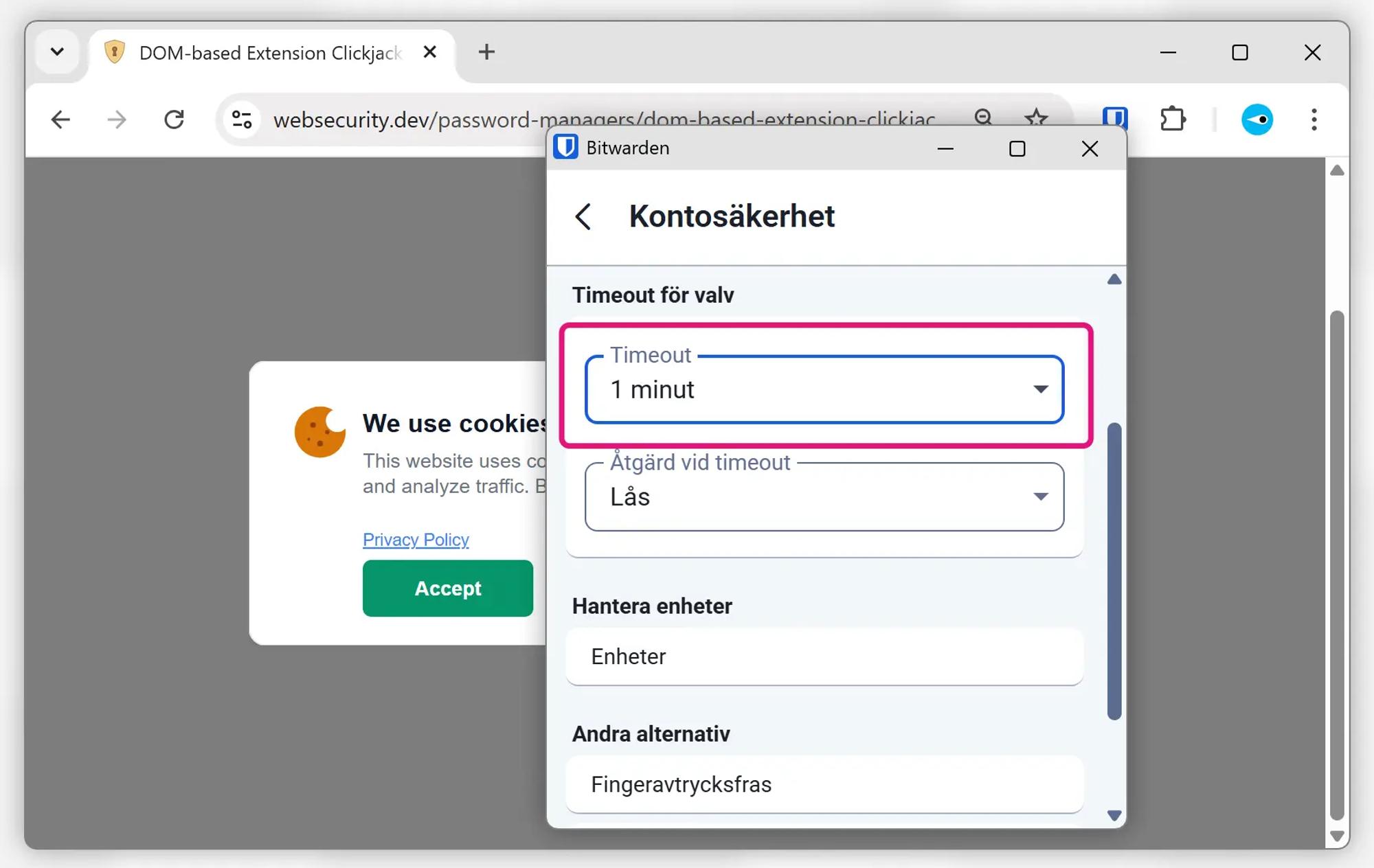Open the Timeout dropdown showing 1 minut
Image resolution: width=1374 pixels, height=868 pixels.
[824, 389]
